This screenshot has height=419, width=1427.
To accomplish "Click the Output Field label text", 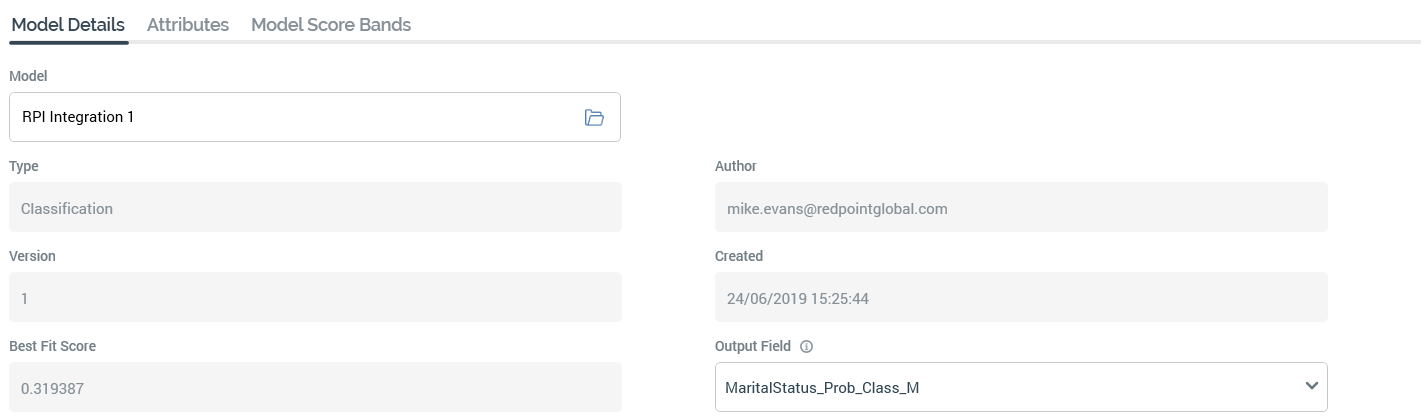I will pos(752,346).
